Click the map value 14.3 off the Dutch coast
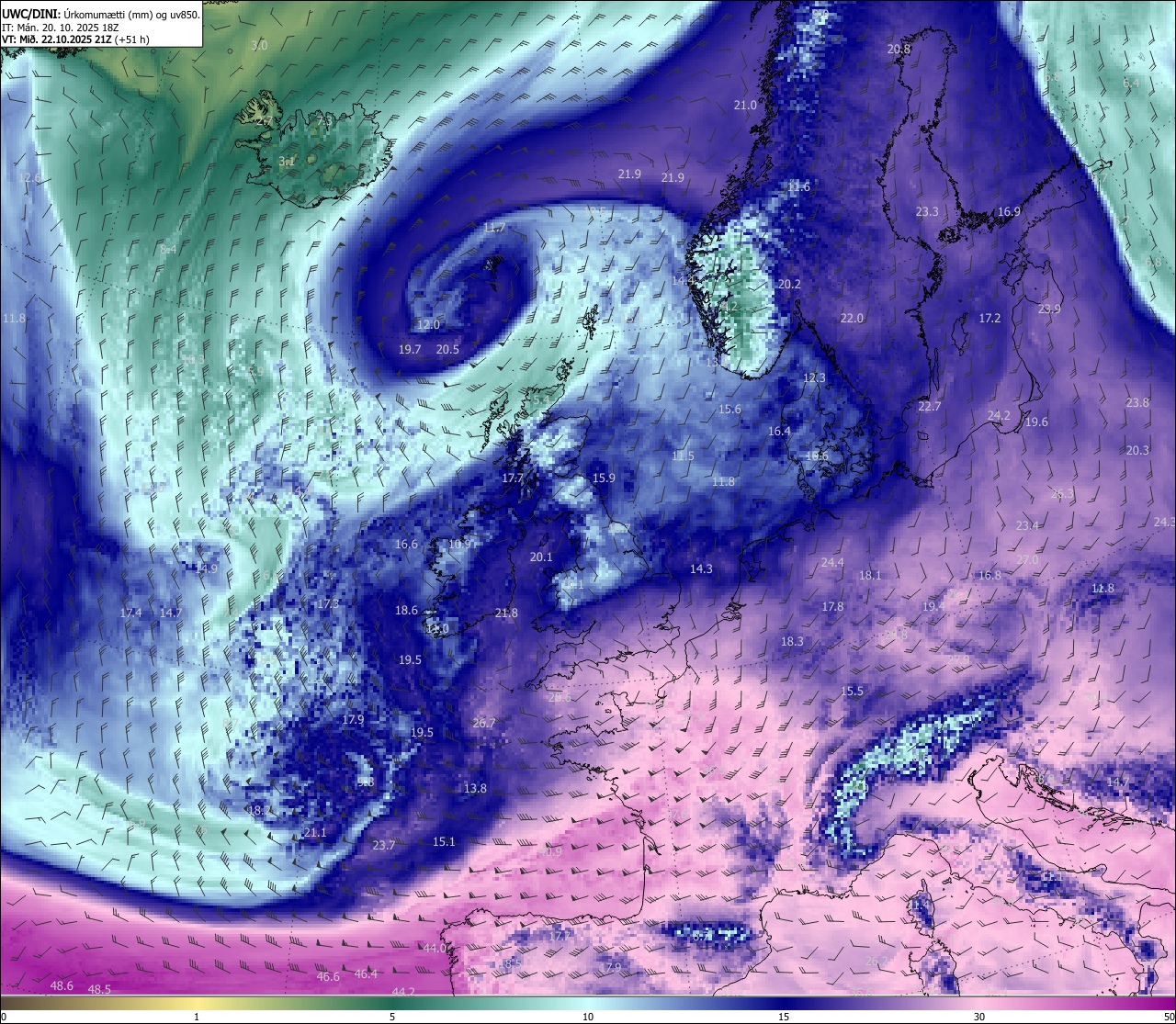 point(701,568)
